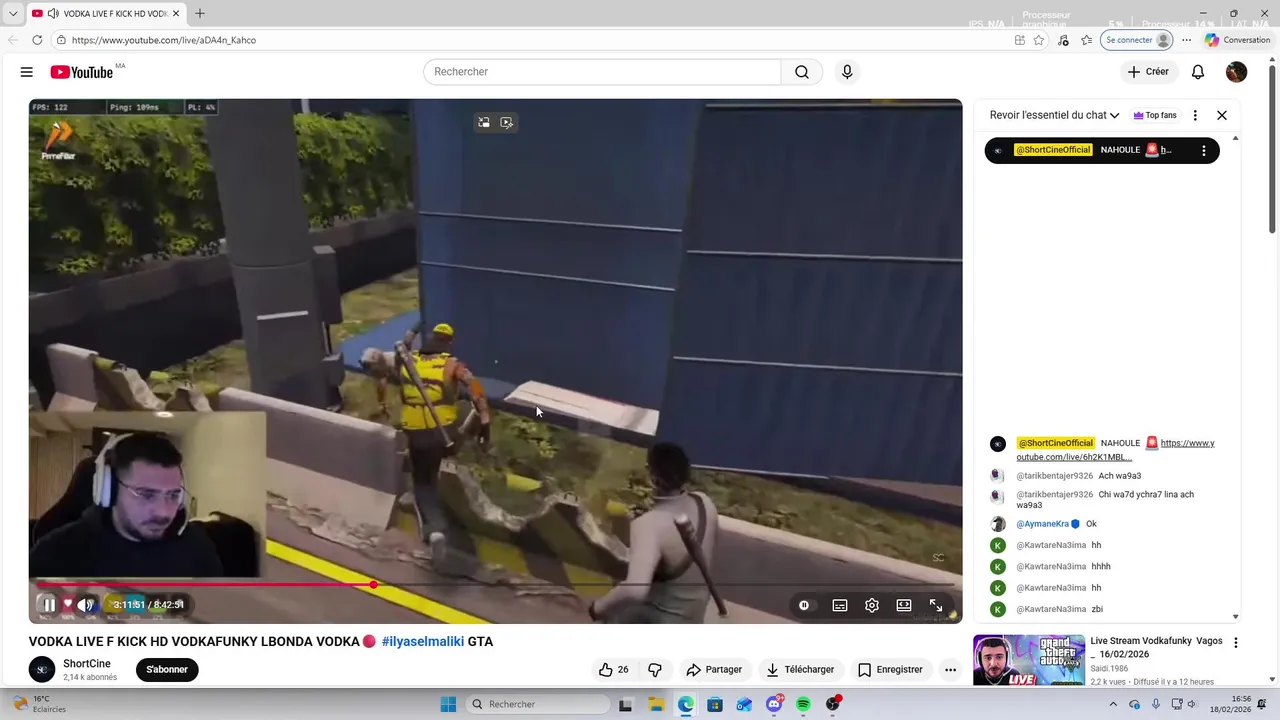The width and height of the screenshot is (1280, 720).
Task: Share video with Partager
Action: [714, 669]
